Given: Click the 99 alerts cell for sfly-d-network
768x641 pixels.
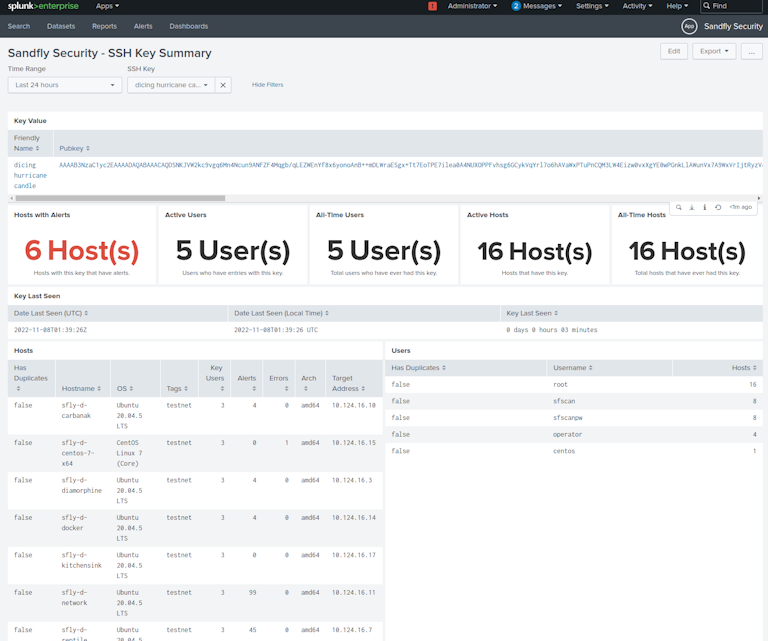Looking at the screenshot, I should pos(252,593).
